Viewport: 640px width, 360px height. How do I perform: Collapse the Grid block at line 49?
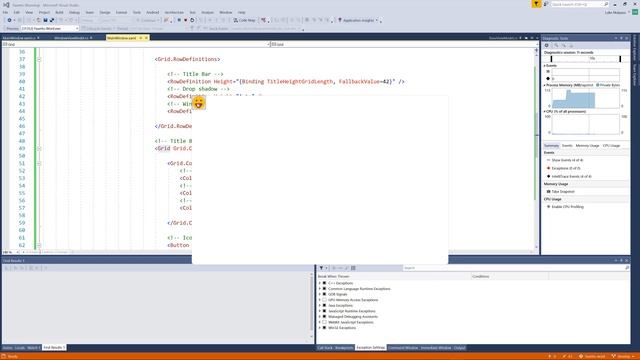pyautogui.click(x=39, y=149)
